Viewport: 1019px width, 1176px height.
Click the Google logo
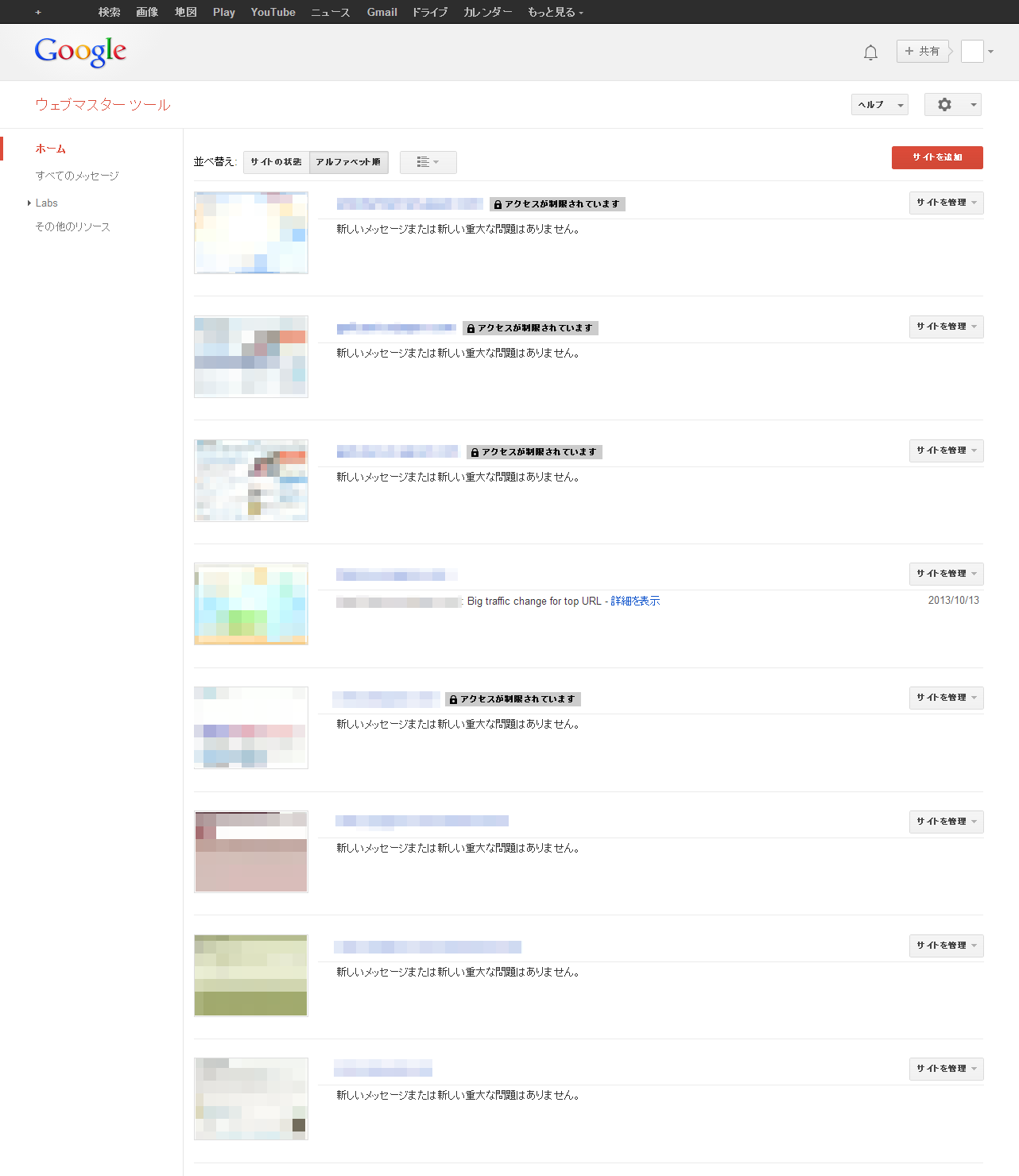pos(80,52)
